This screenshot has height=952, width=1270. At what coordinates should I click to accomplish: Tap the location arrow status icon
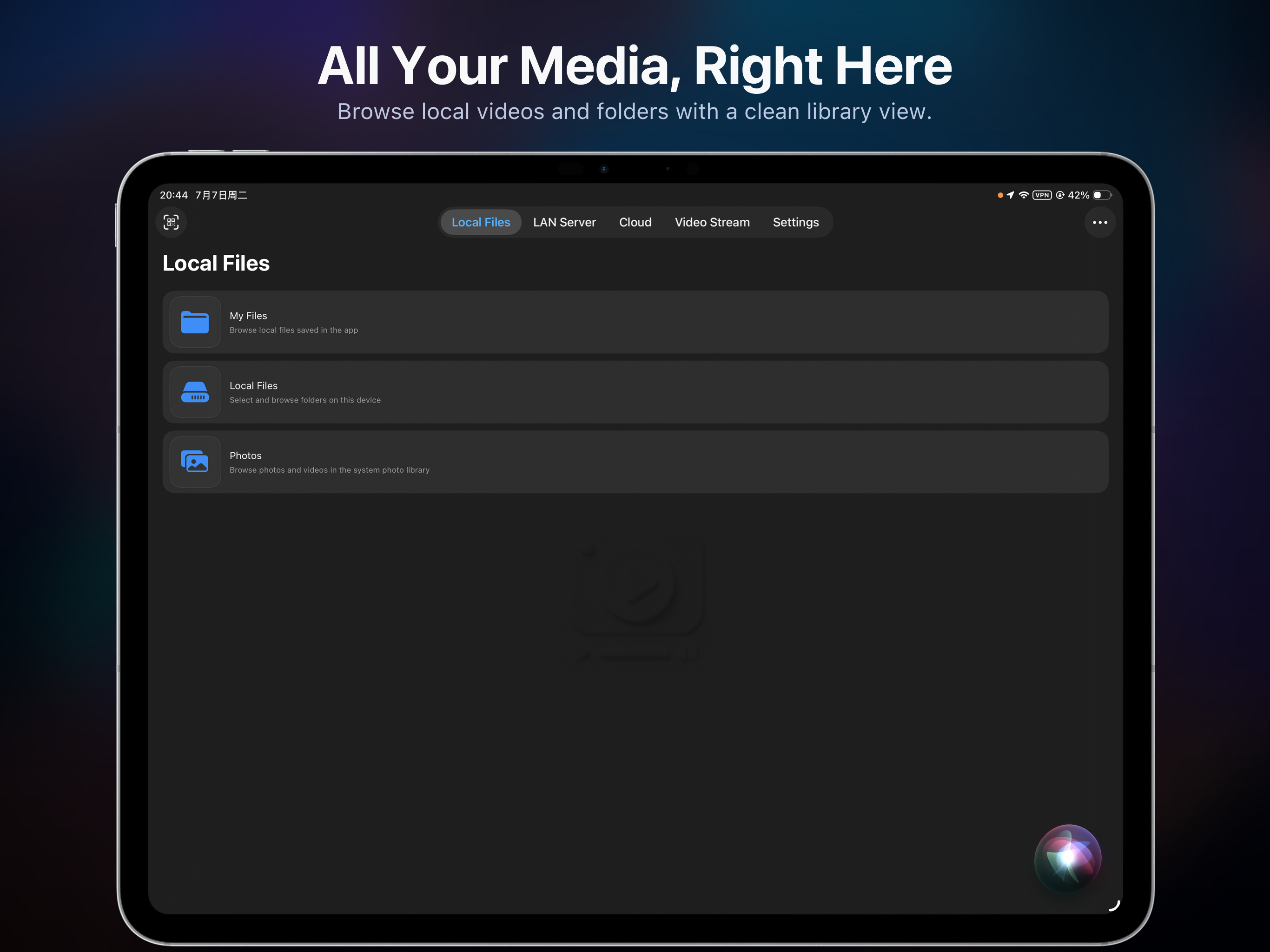coord(1011,195)
